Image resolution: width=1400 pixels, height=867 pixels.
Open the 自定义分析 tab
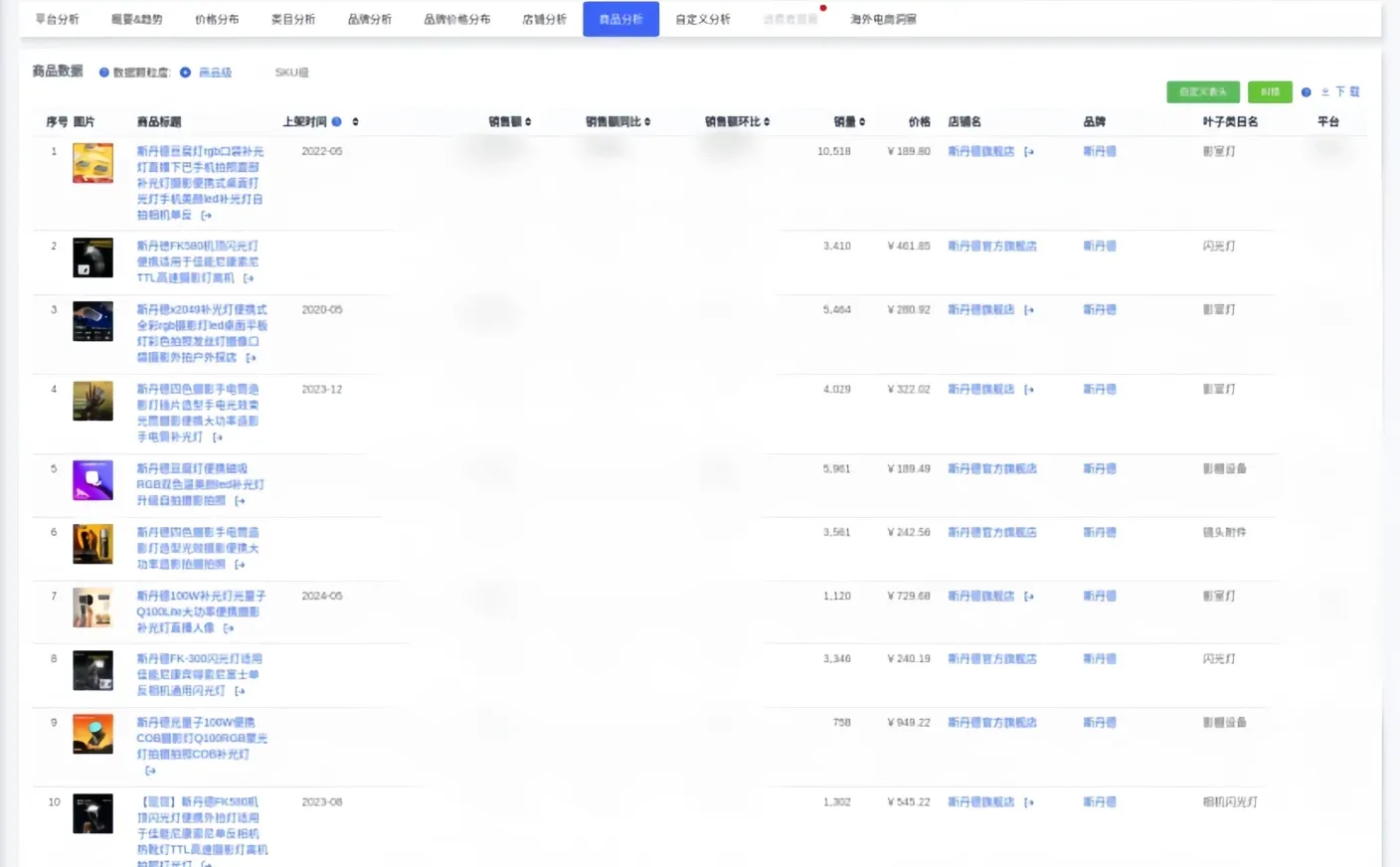(x=703, y=19)
